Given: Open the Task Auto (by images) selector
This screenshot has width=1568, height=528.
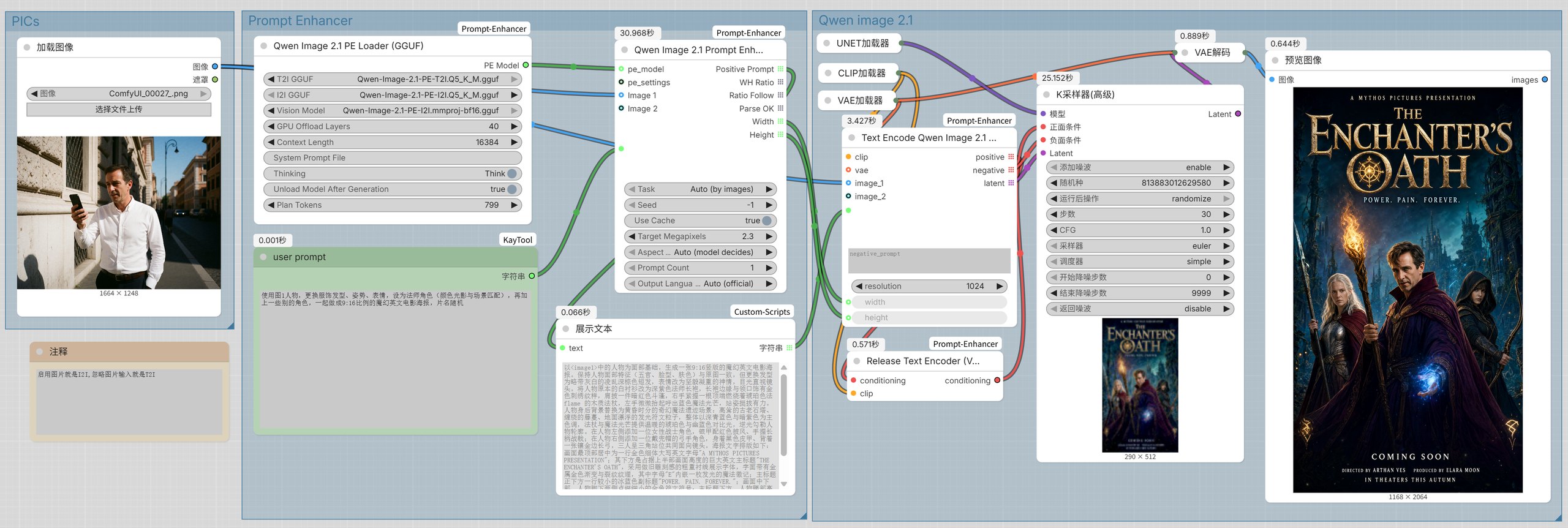Looking at the screenshot, I should click(700, 189).
